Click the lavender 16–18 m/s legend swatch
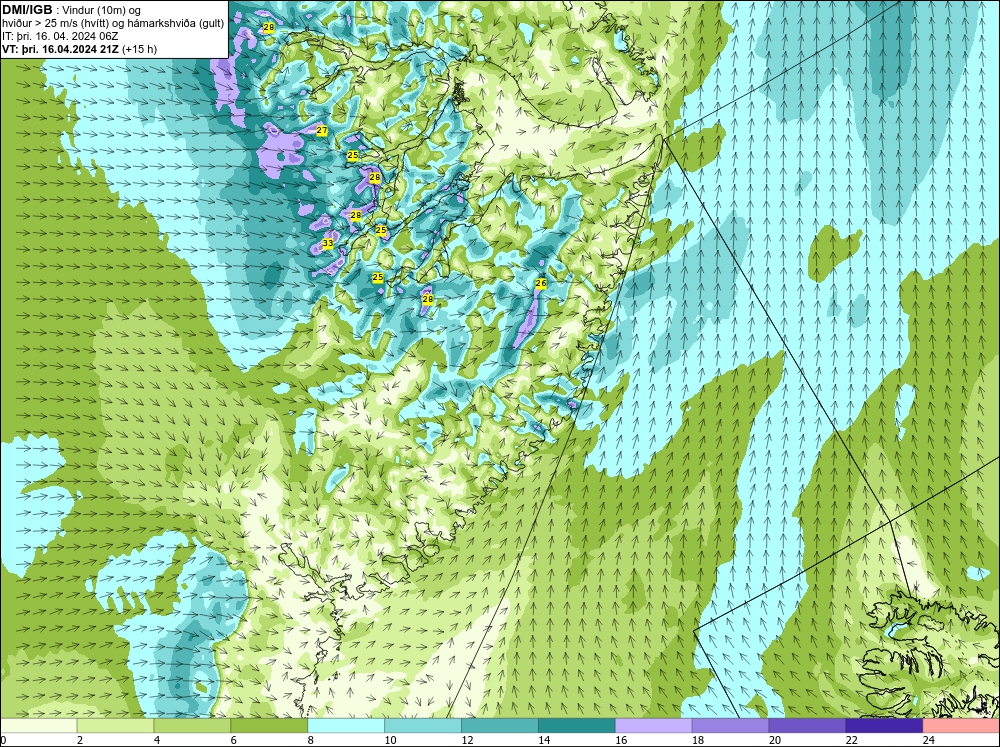Image resolution: width=1000 pixels, height=747 pixels. coord(654,726)
